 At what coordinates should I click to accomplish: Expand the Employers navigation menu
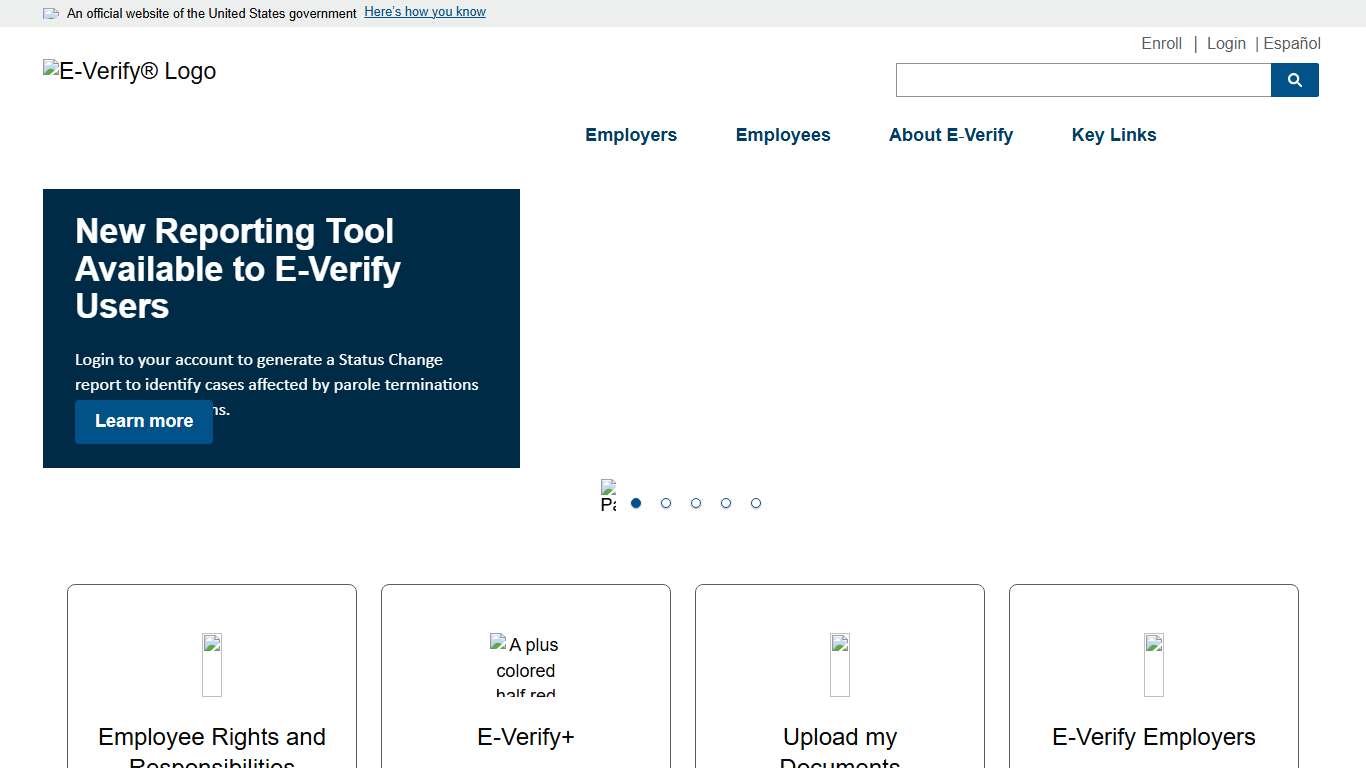point(631,134)
